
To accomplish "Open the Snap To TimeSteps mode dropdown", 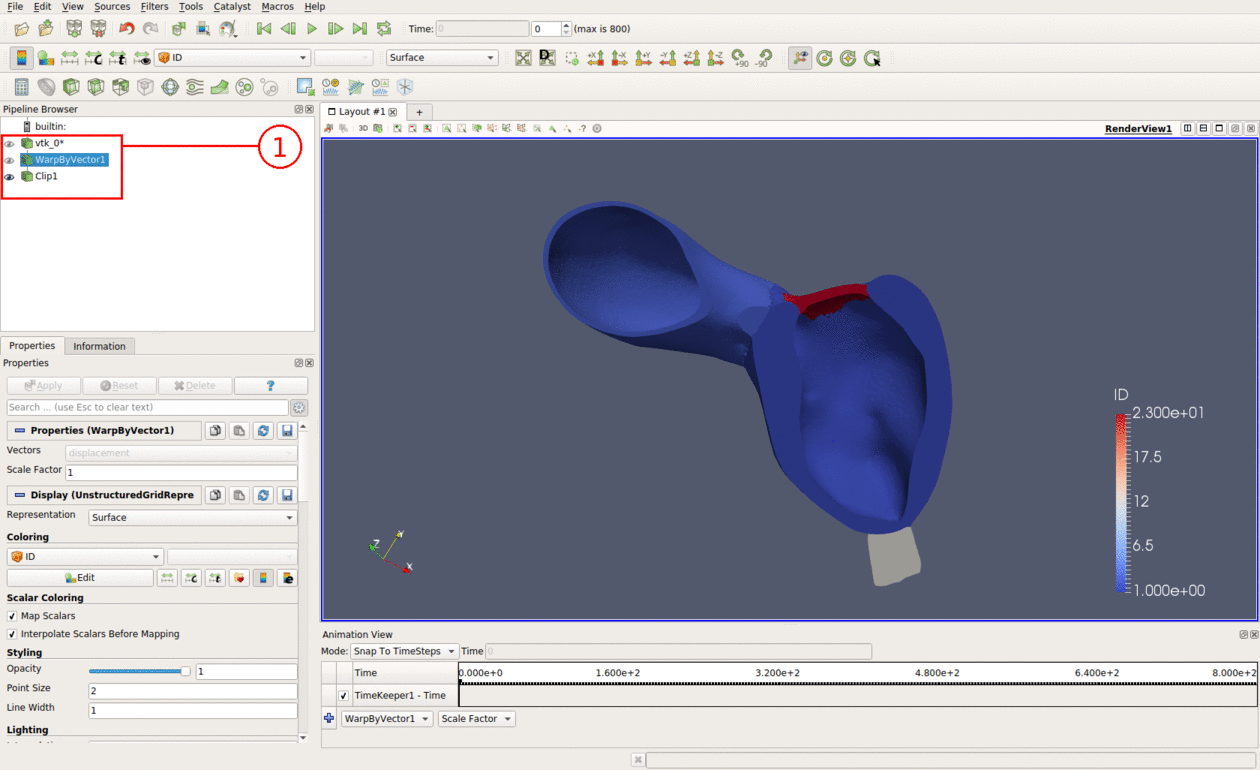I will click(x=404, y=651).
